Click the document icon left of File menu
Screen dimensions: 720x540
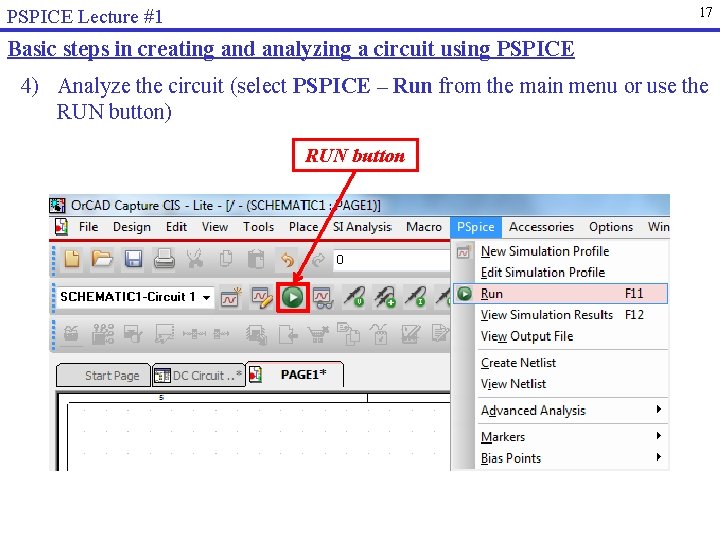tap(61, 227)
